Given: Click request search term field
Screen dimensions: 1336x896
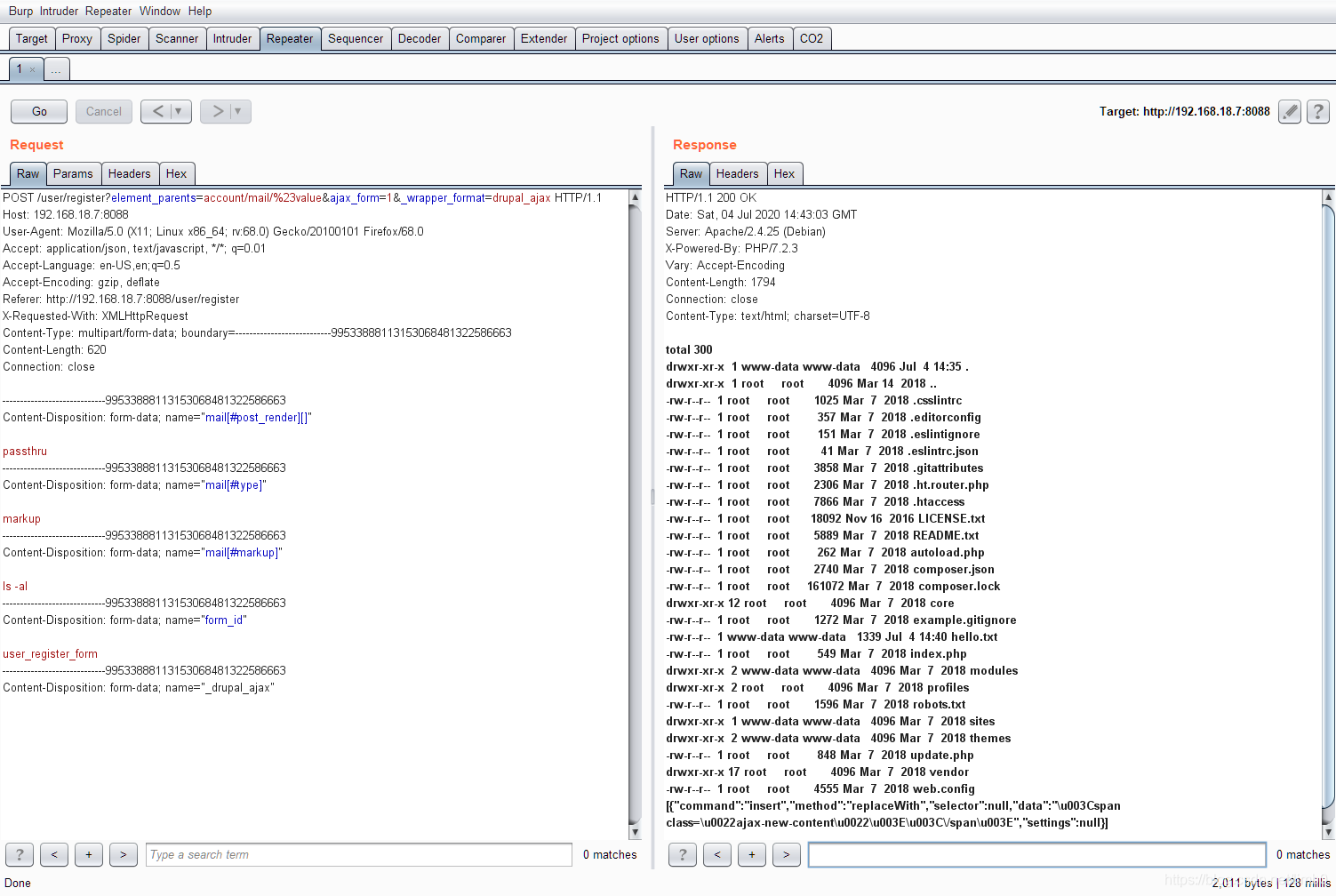Looking at the screenshot, I should (x=359, y=854).
